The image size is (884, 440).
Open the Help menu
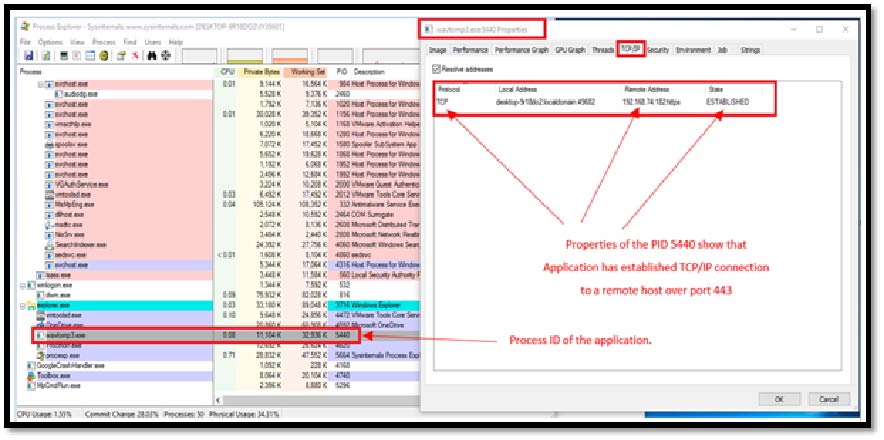click(x=176, y=42)
